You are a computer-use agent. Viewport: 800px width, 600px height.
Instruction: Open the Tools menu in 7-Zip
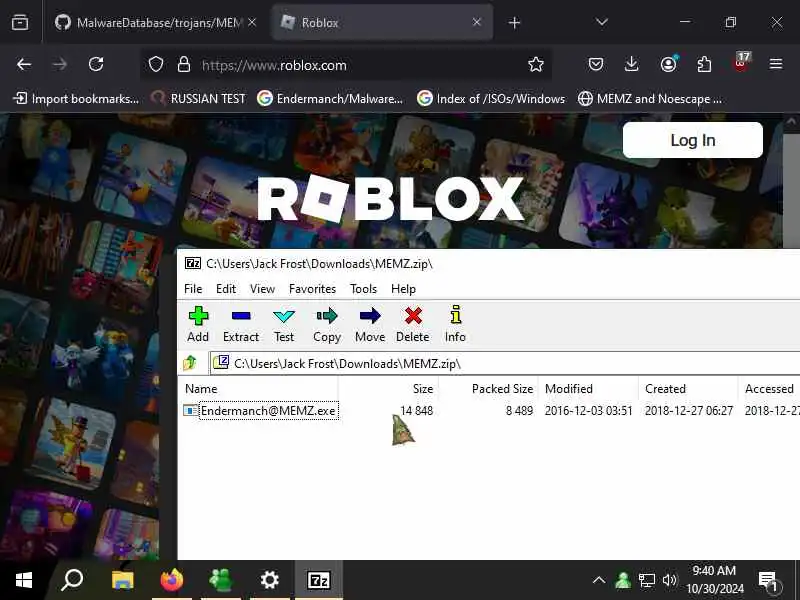click(363, 289)
